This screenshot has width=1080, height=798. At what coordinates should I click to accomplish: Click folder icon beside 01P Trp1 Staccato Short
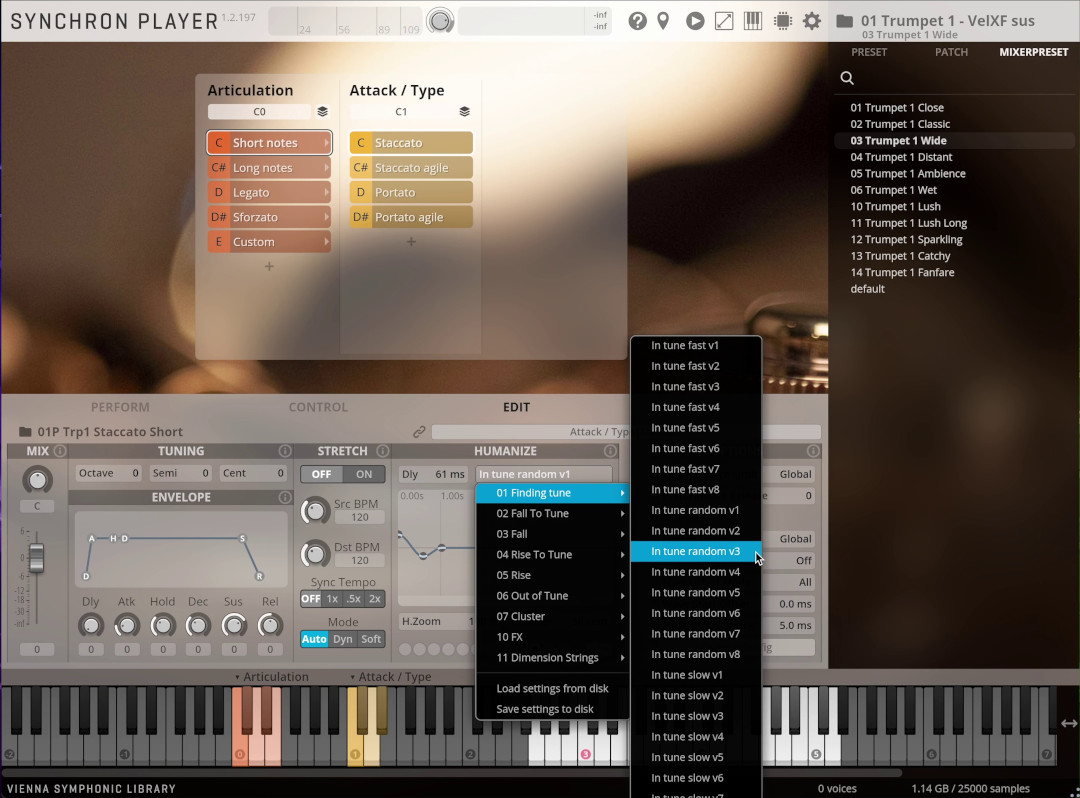tap(25, 432)
